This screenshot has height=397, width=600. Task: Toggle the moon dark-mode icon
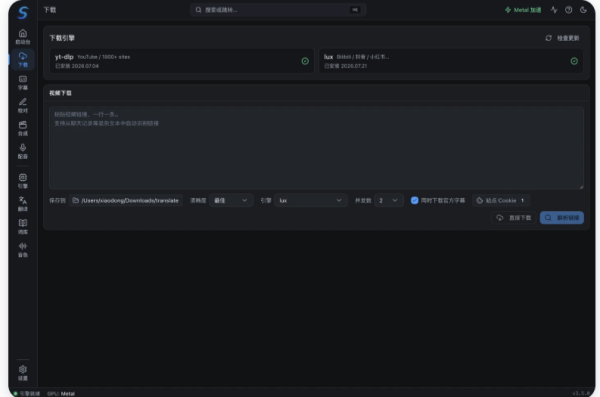[583, 10]
